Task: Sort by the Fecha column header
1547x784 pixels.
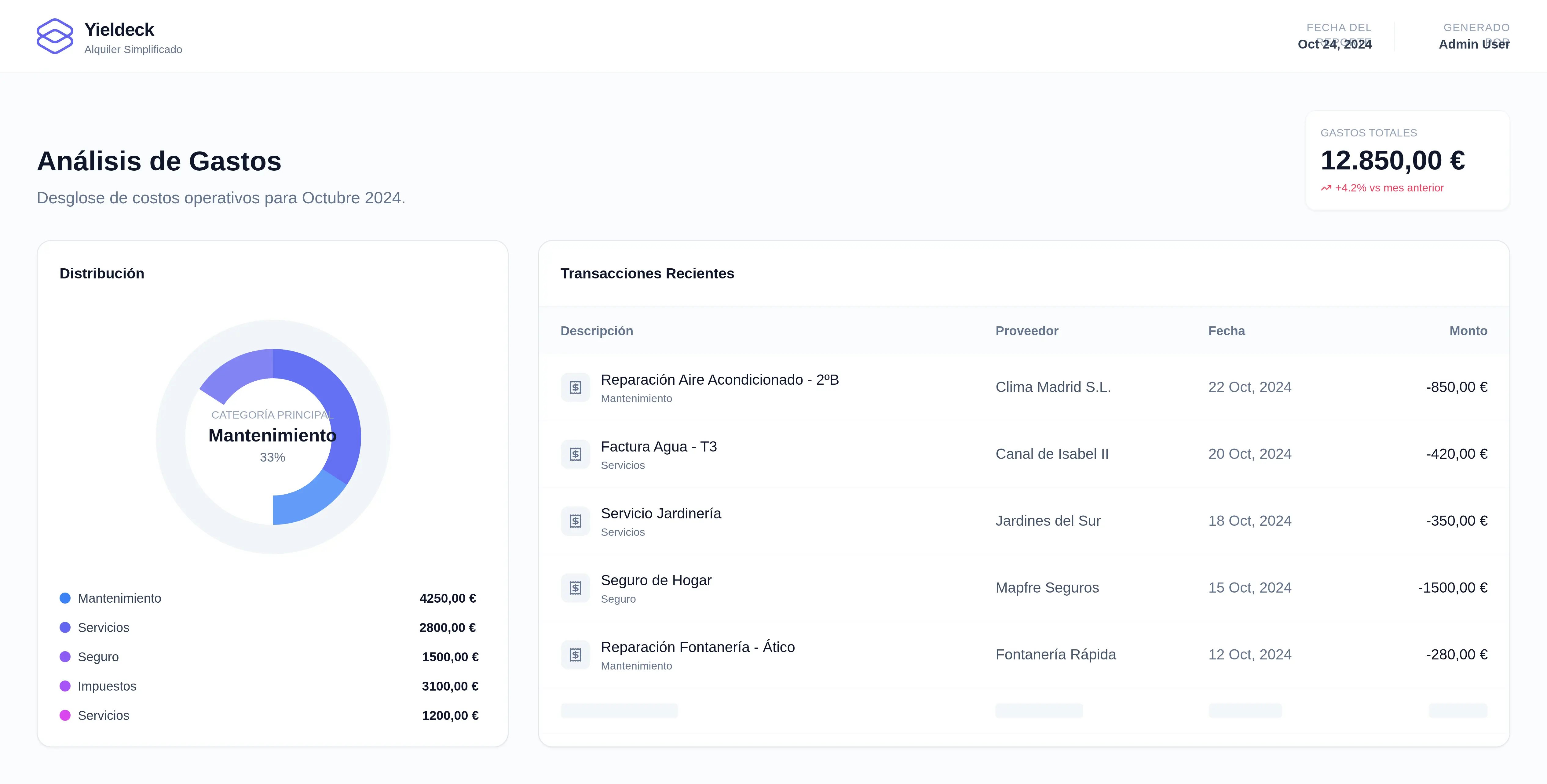Action: (1226, 331)
